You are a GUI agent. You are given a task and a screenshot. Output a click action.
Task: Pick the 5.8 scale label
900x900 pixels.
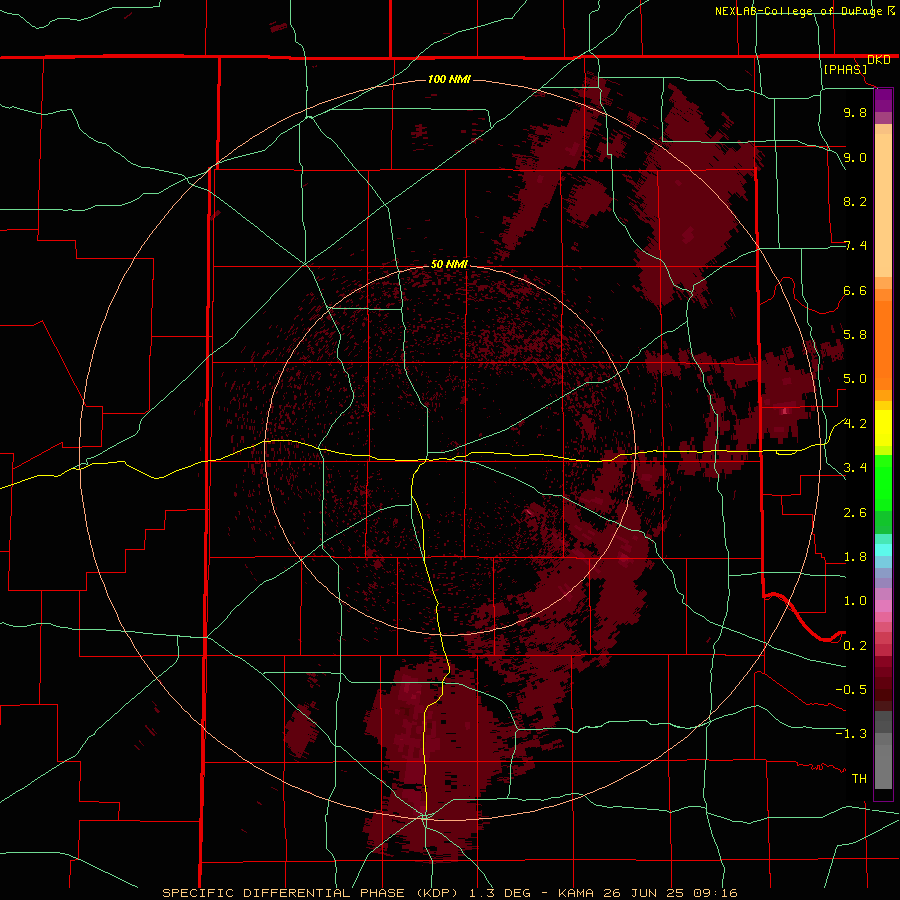(x=855, y=335)
